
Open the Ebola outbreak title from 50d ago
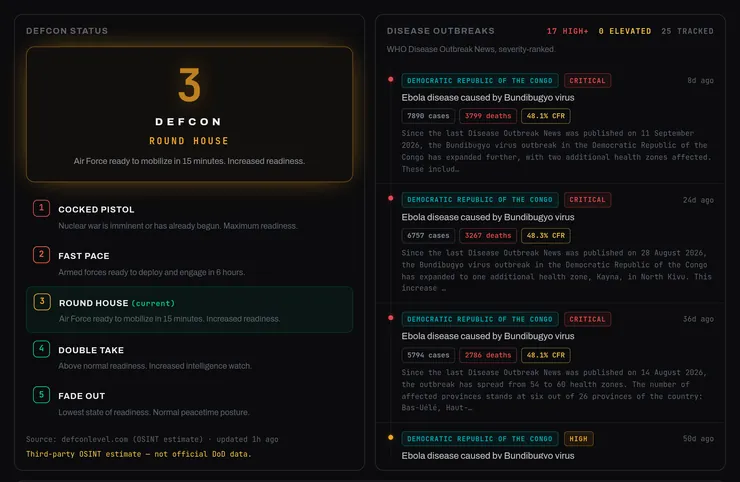(x=488, y=456)
